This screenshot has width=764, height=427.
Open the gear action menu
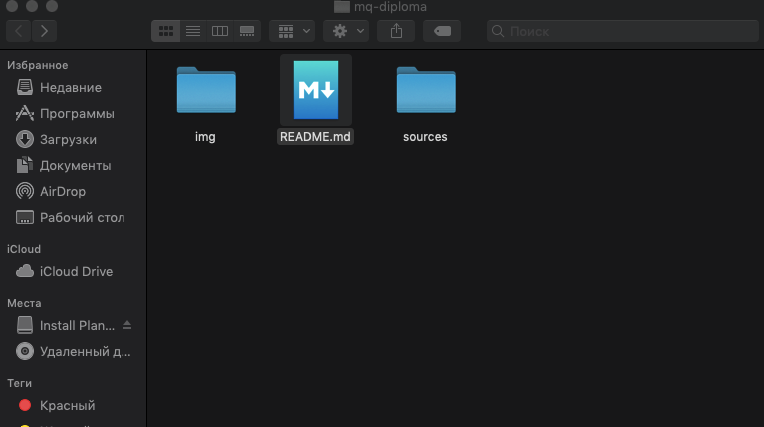tap(346, 31)
